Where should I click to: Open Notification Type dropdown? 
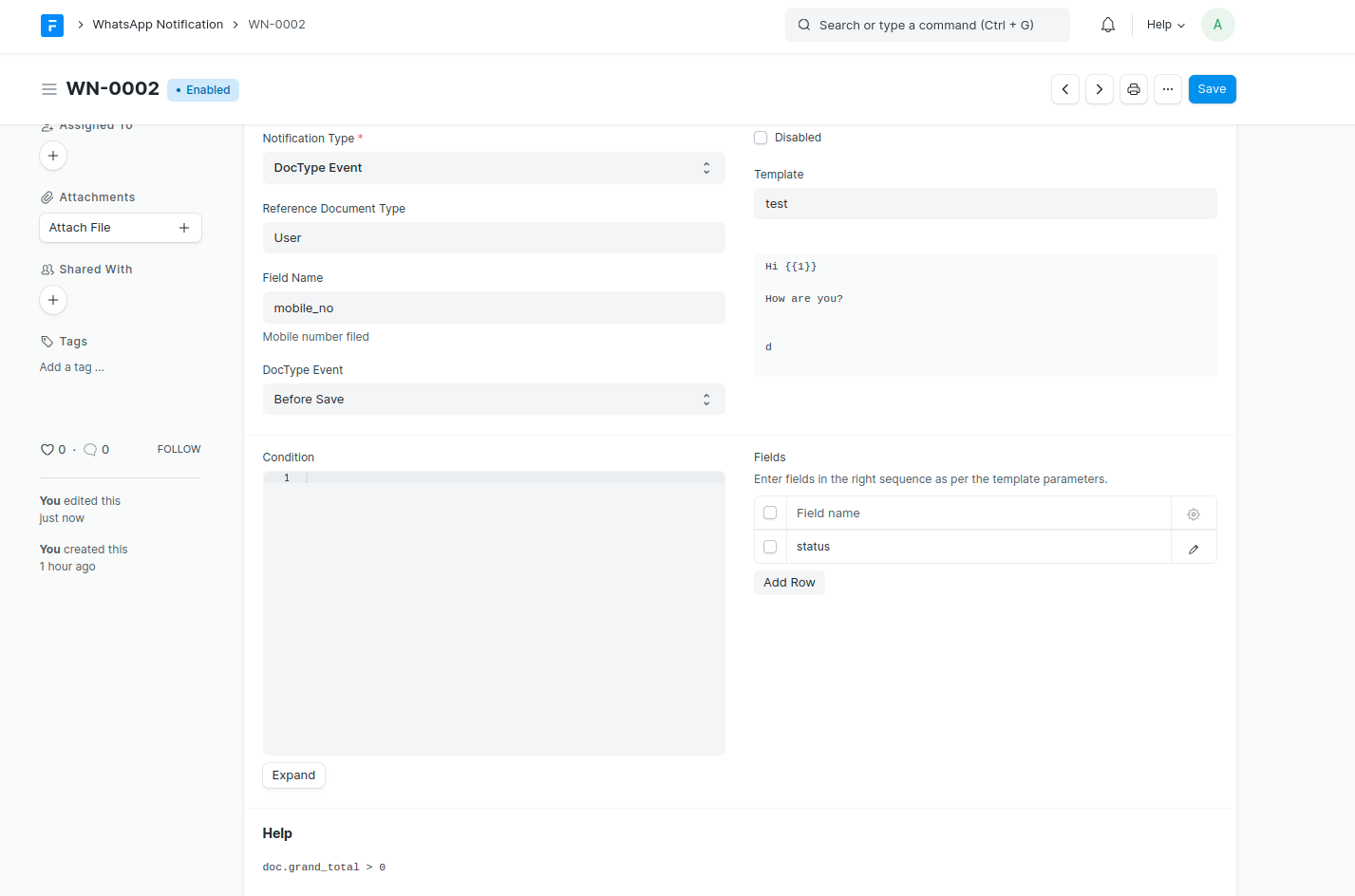coord(494,168)
